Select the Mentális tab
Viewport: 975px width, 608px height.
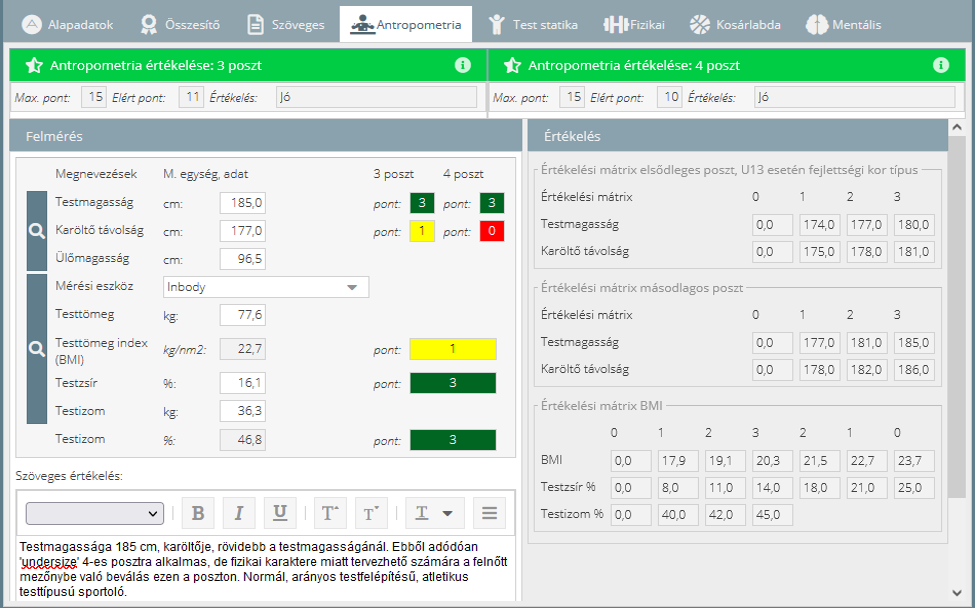tap(844, 24)
